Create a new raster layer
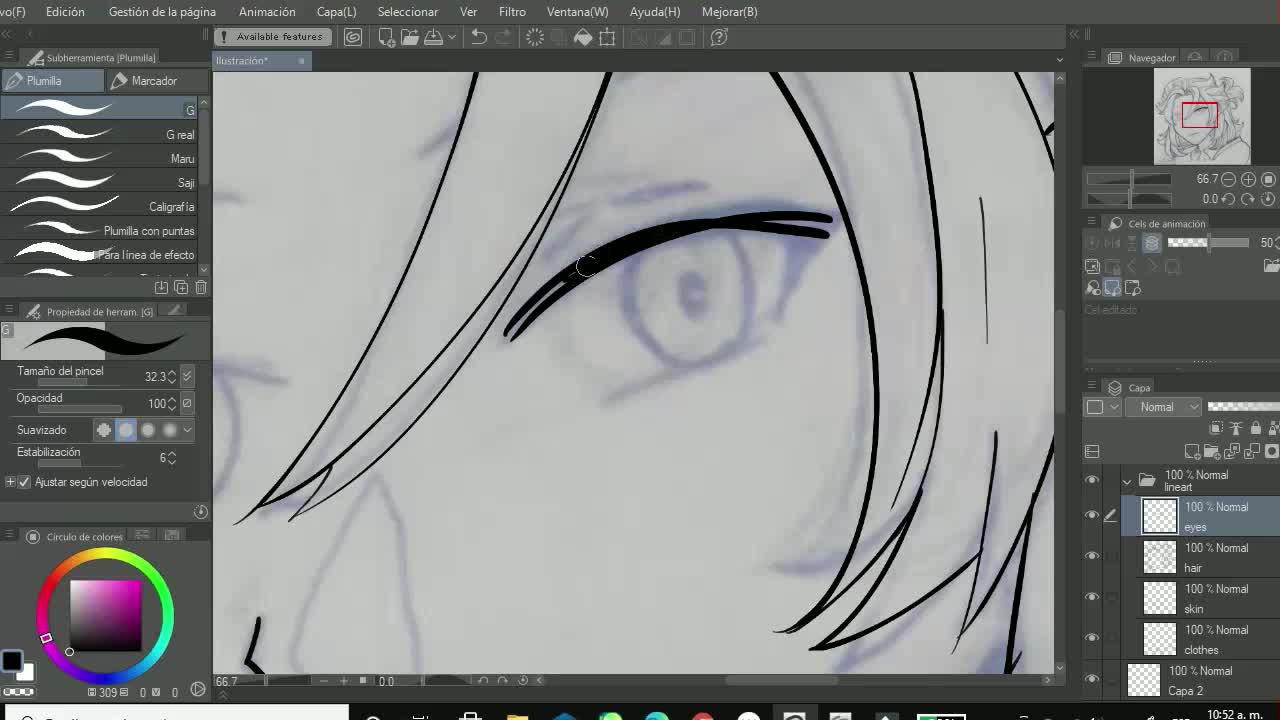 (1192, 452)
